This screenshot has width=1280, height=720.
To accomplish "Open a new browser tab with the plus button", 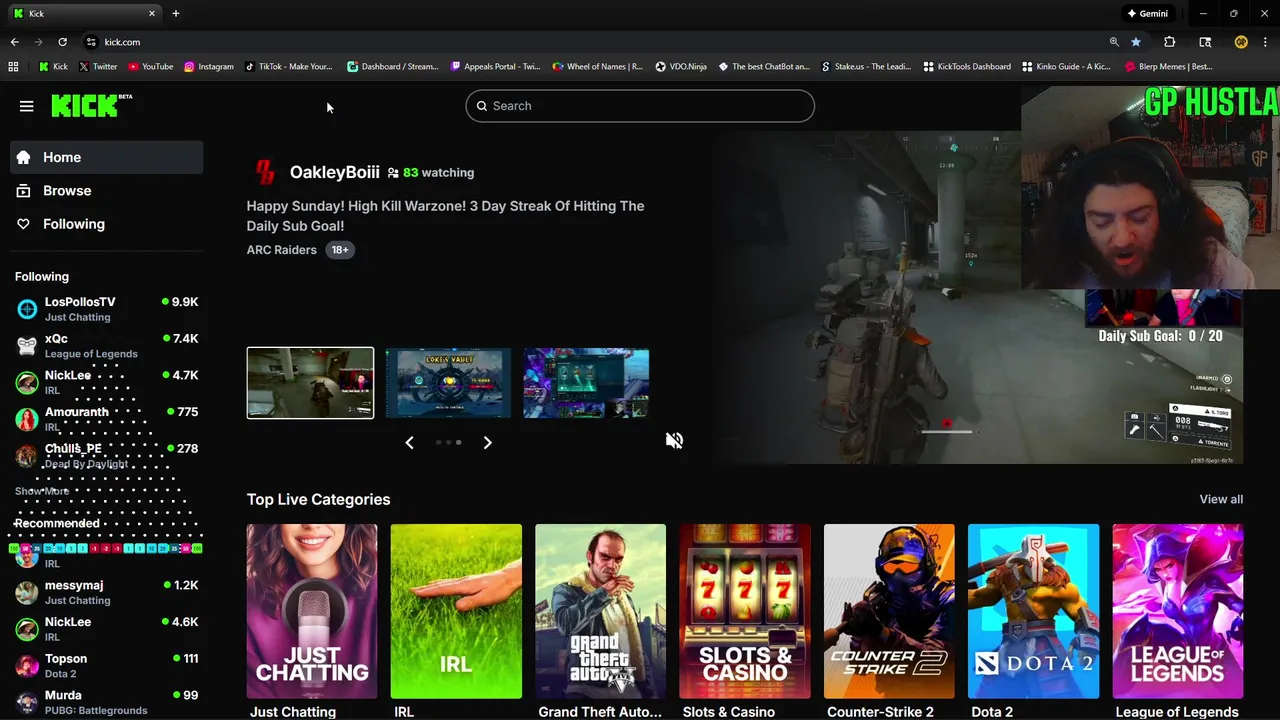I will pyautogui.click(x=176, y=13).
